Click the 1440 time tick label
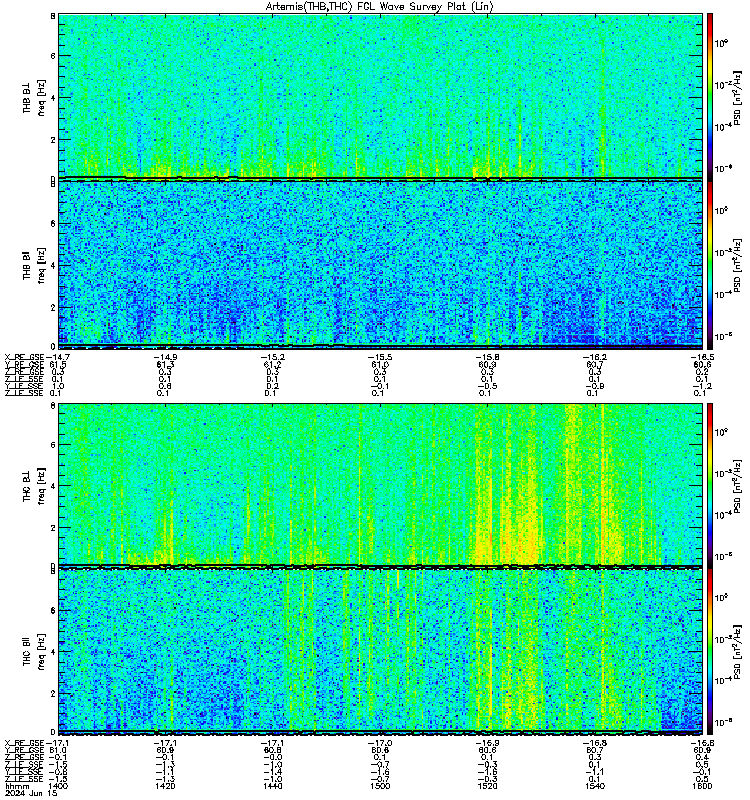Viewport: 750px width, 800px height. pos(272,786)
